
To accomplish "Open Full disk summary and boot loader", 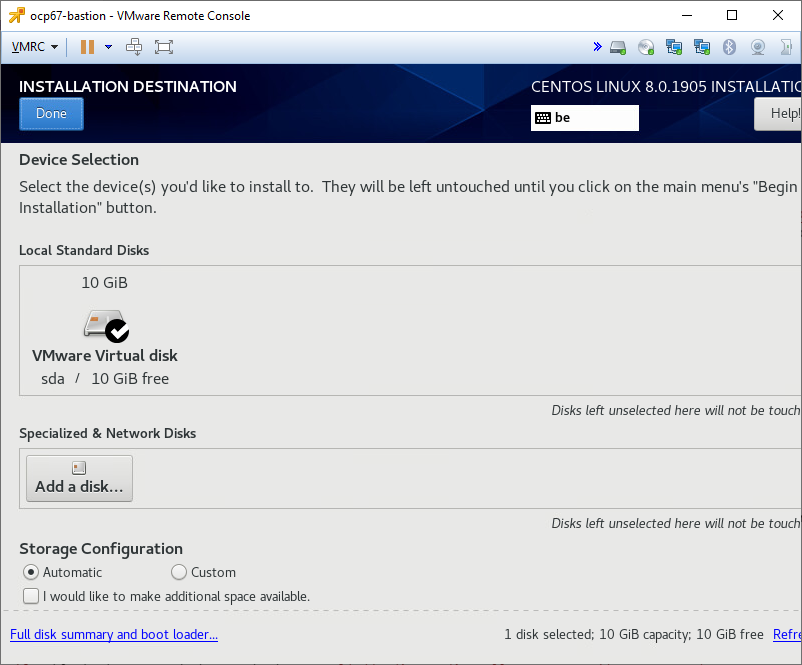I will (x=114, y=634).
